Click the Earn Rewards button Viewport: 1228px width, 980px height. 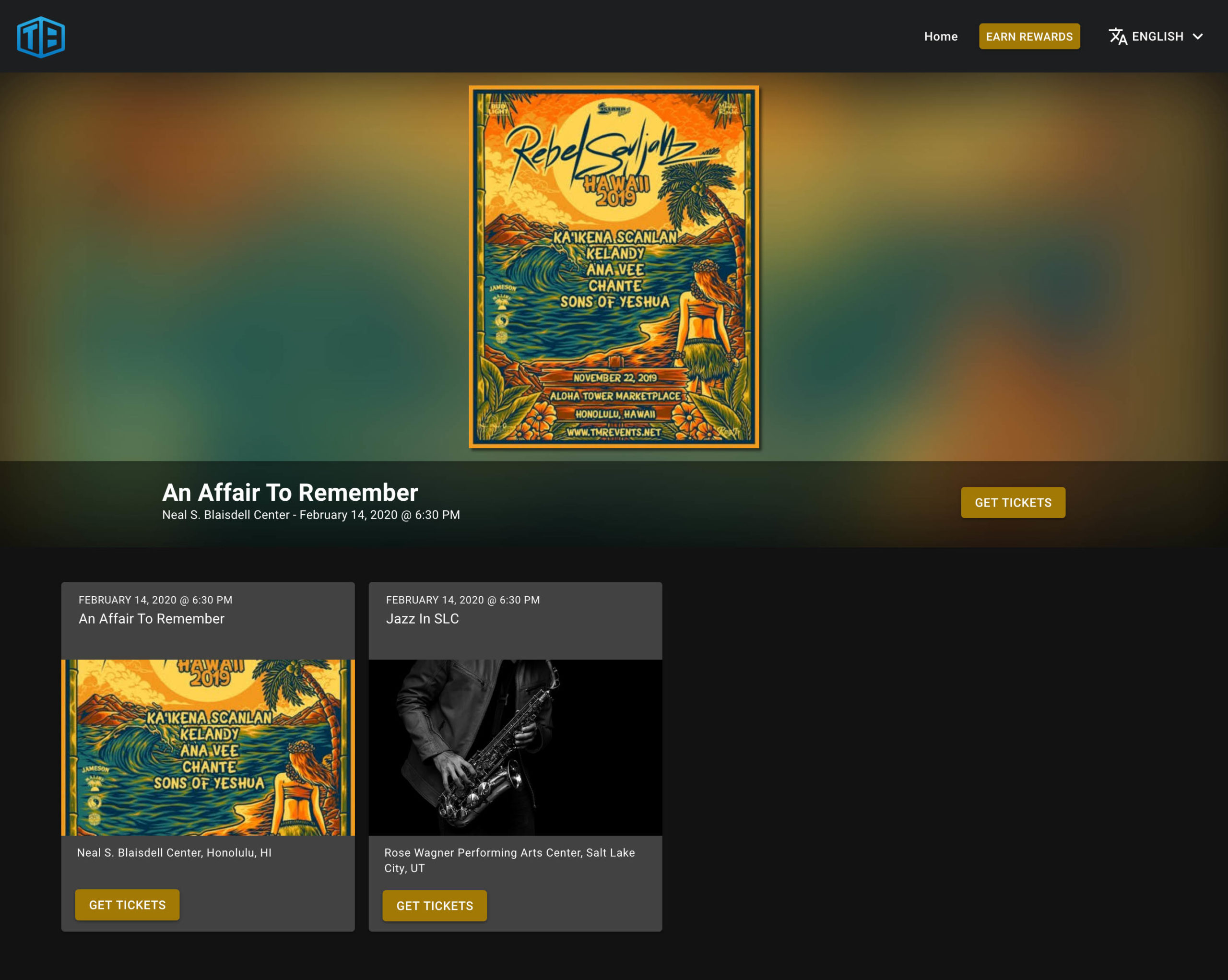1029,36
